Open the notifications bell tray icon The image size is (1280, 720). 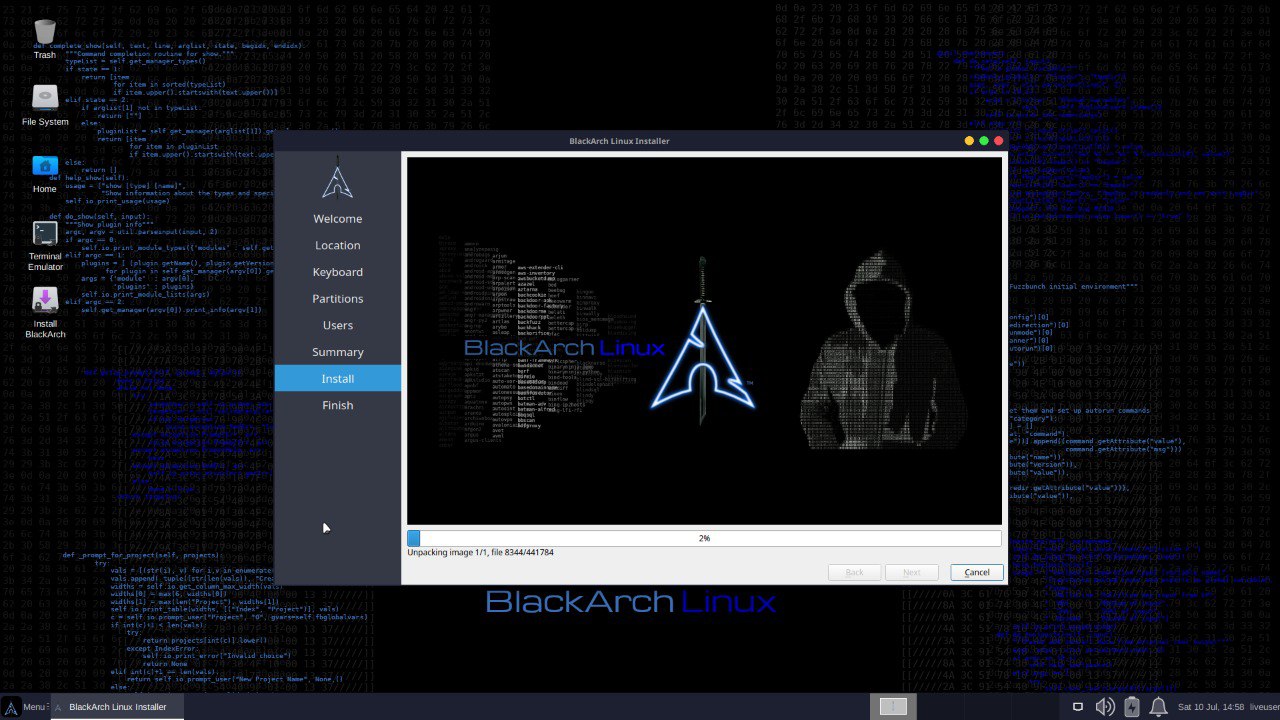[x=1158, y=707]
